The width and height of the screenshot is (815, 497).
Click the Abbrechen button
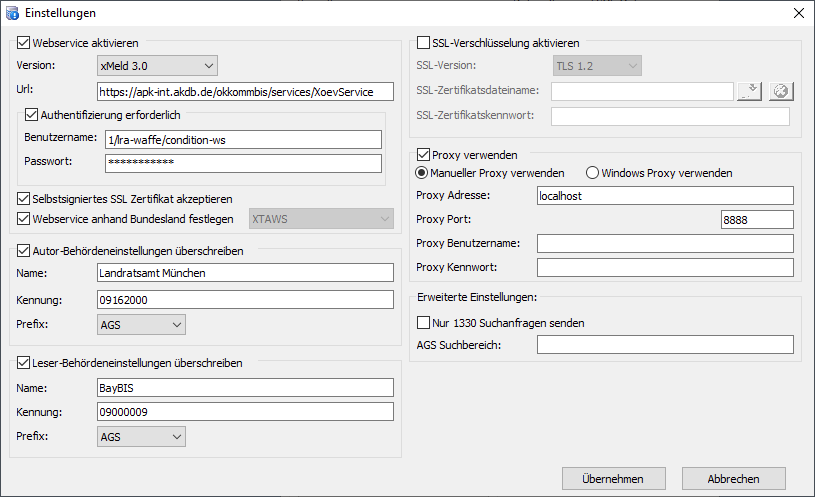733,479
